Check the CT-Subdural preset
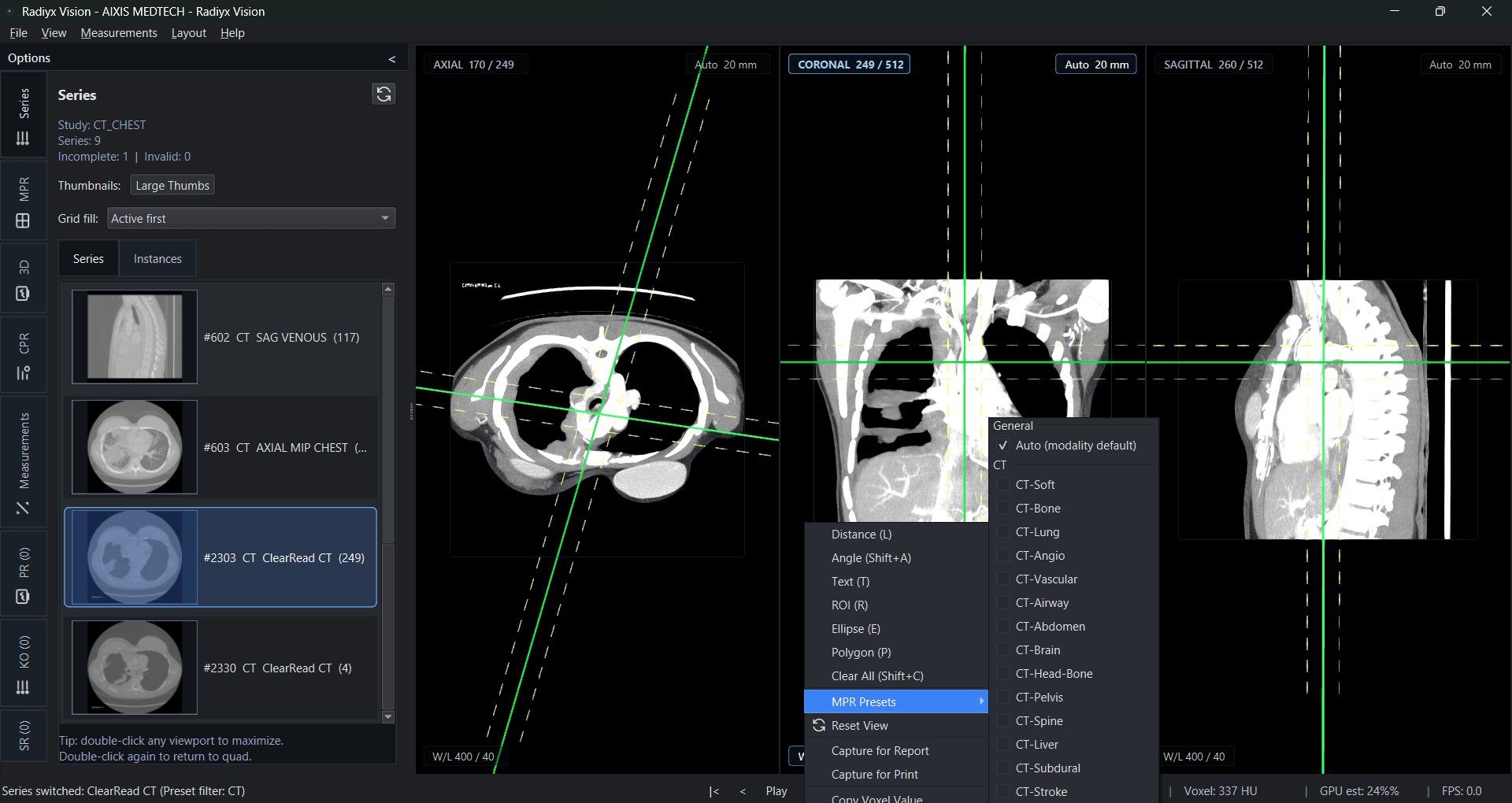This screenshot has height=803, width=1512. [1003, 768]
